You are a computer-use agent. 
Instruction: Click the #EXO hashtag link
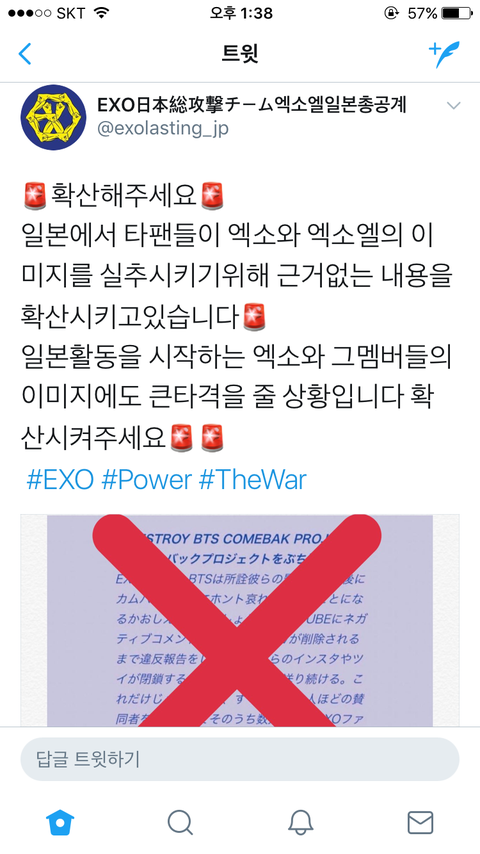60,480
